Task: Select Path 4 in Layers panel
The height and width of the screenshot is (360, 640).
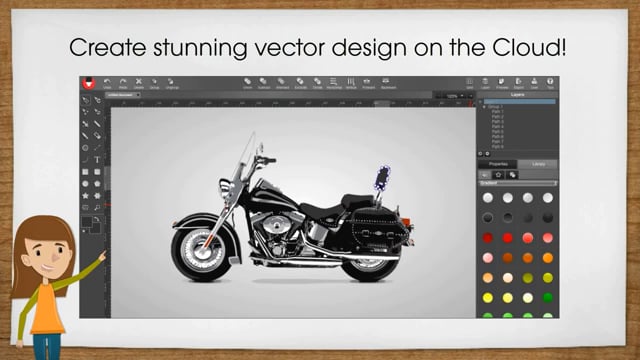Action: [x=498, y=127]
